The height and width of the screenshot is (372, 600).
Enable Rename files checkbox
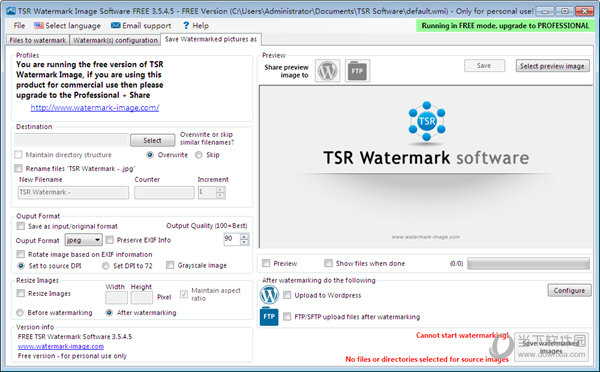point(18,168)
